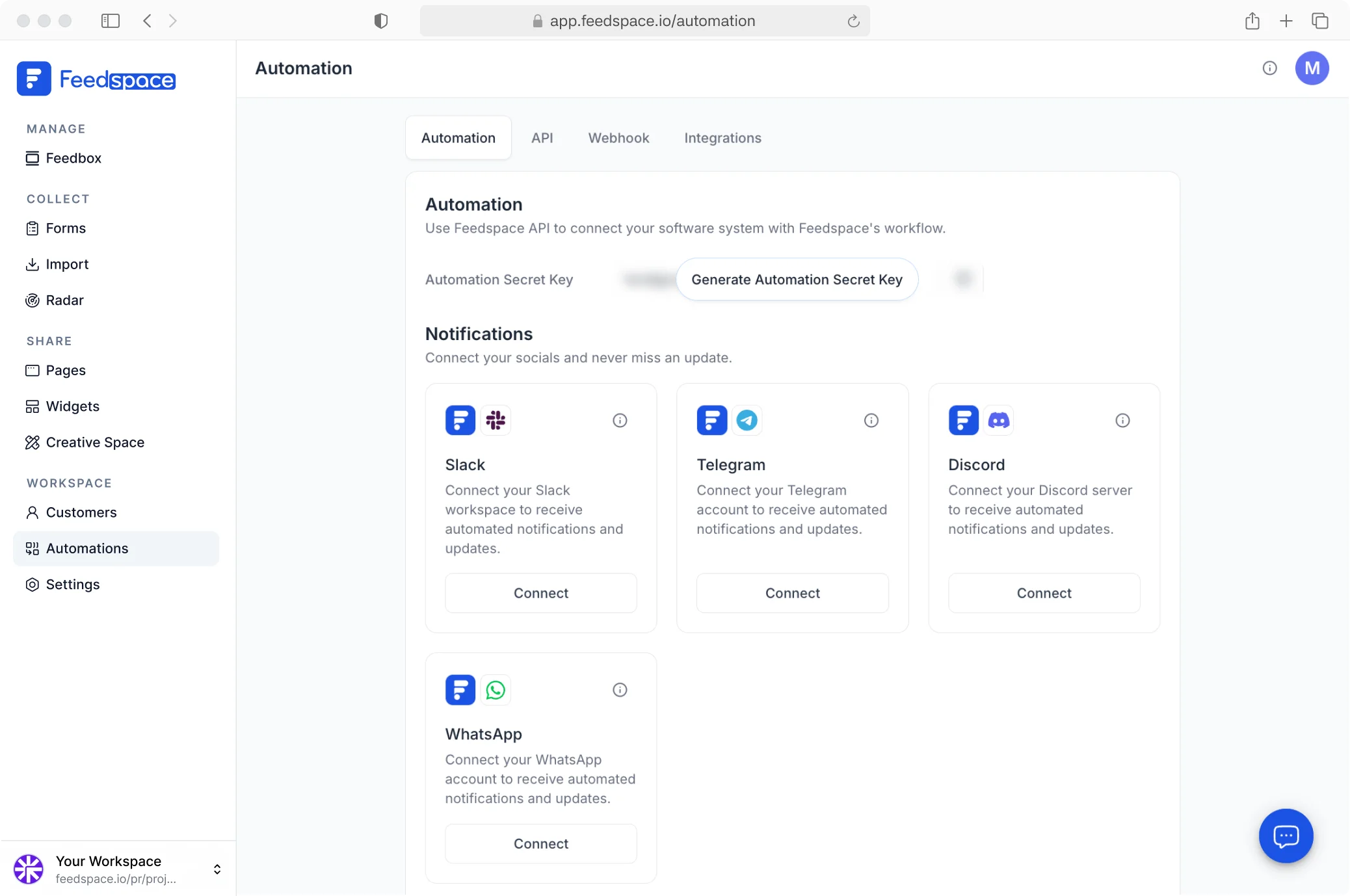Click the Safari share icon
This screenshot has width=1350, height=896.
coord(1252,21)
